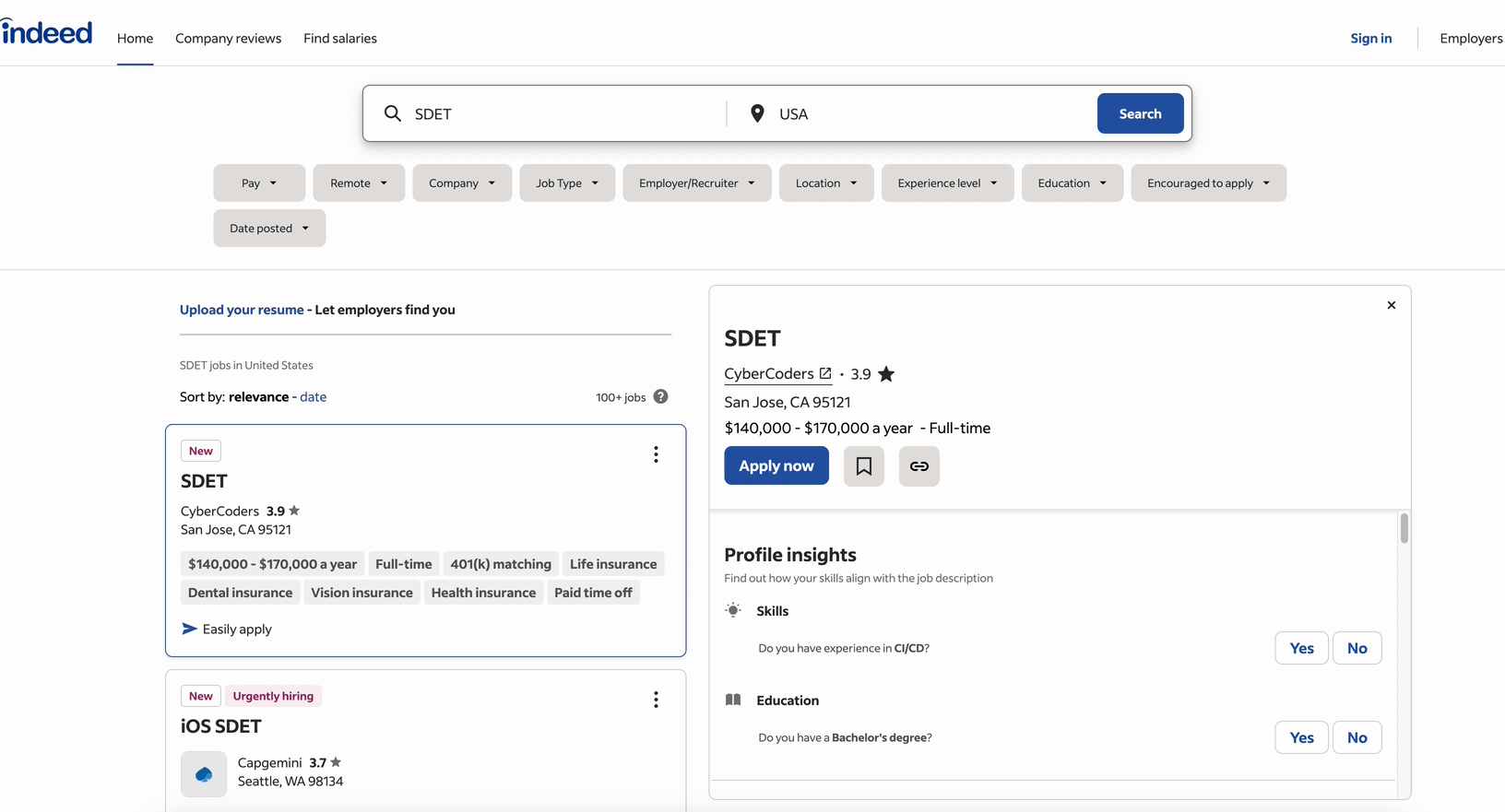The image size is (1505, 812).
Task: Click the 'Paid time off' tag
Action: pyautogui.click(x=593, y=593)
